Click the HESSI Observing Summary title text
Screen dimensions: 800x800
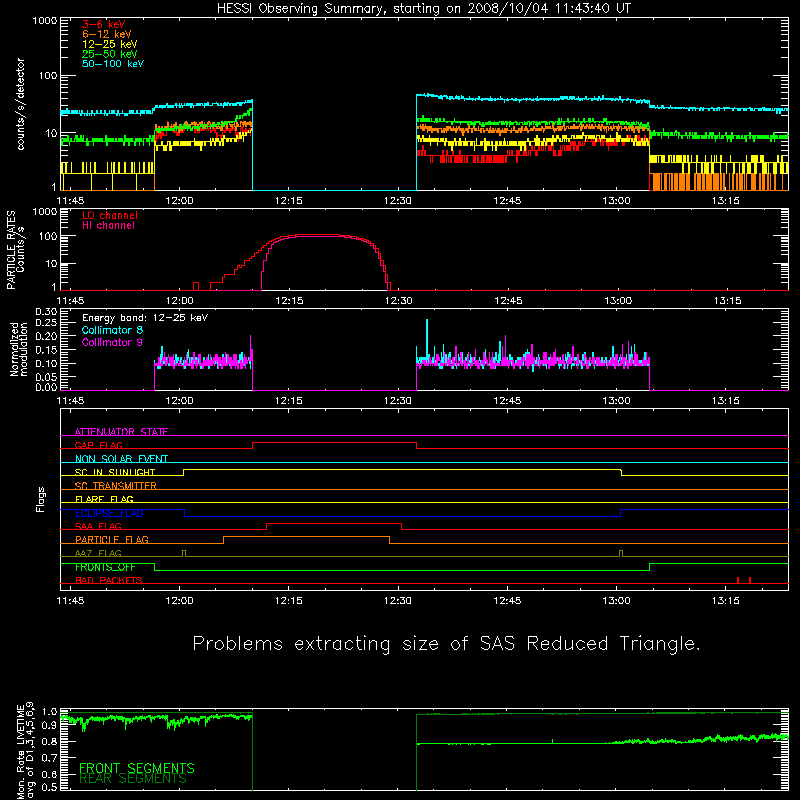[424, 9]
